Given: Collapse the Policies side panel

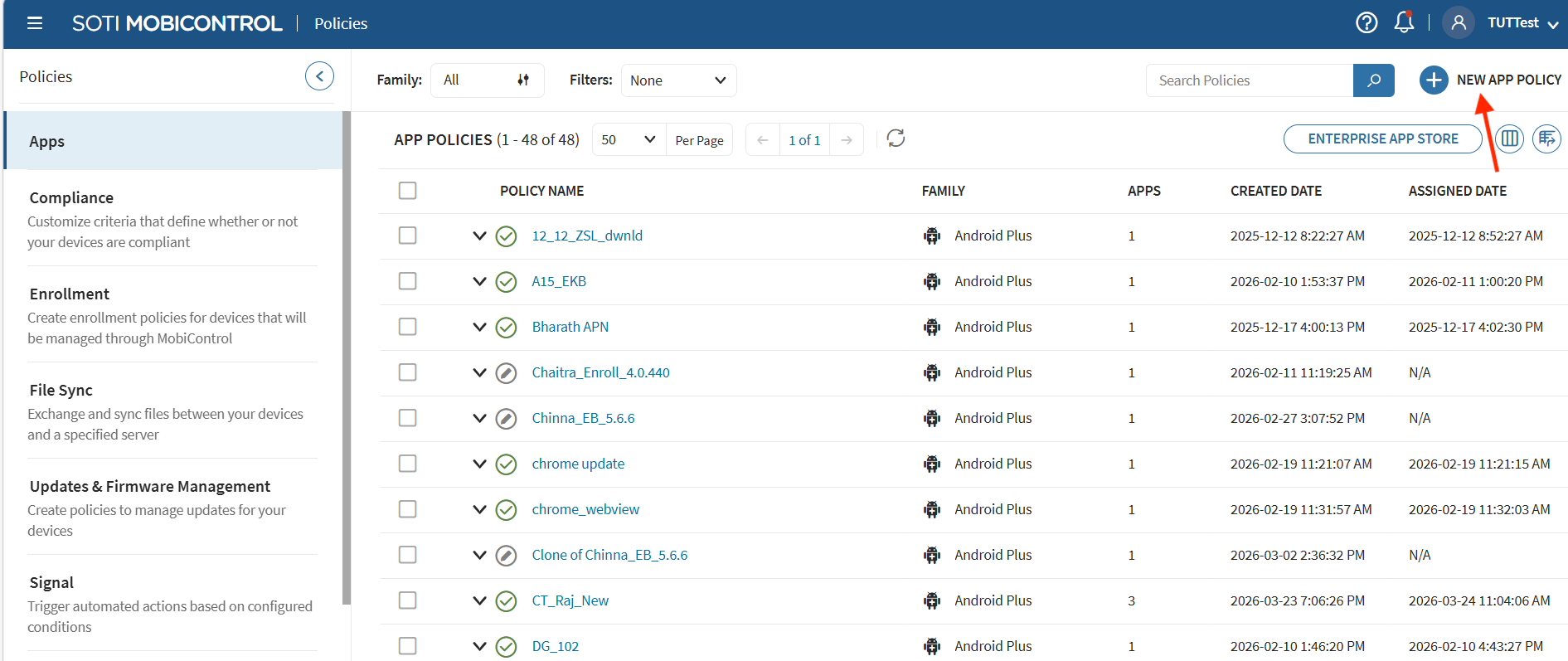Looking at the screenshot, I should click(x=319, y=76).
